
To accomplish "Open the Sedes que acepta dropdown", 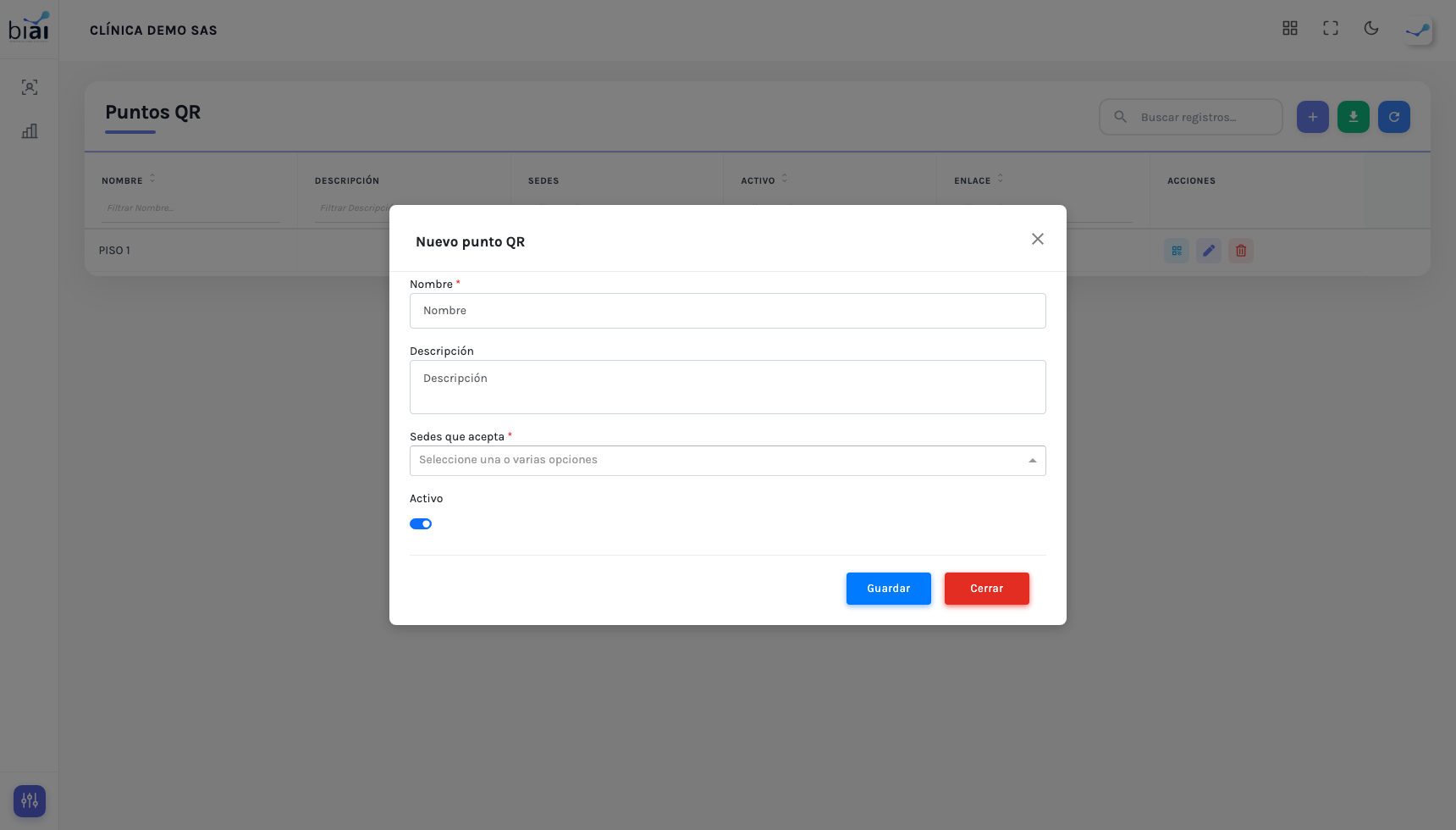I will click(x=728, y=461).
